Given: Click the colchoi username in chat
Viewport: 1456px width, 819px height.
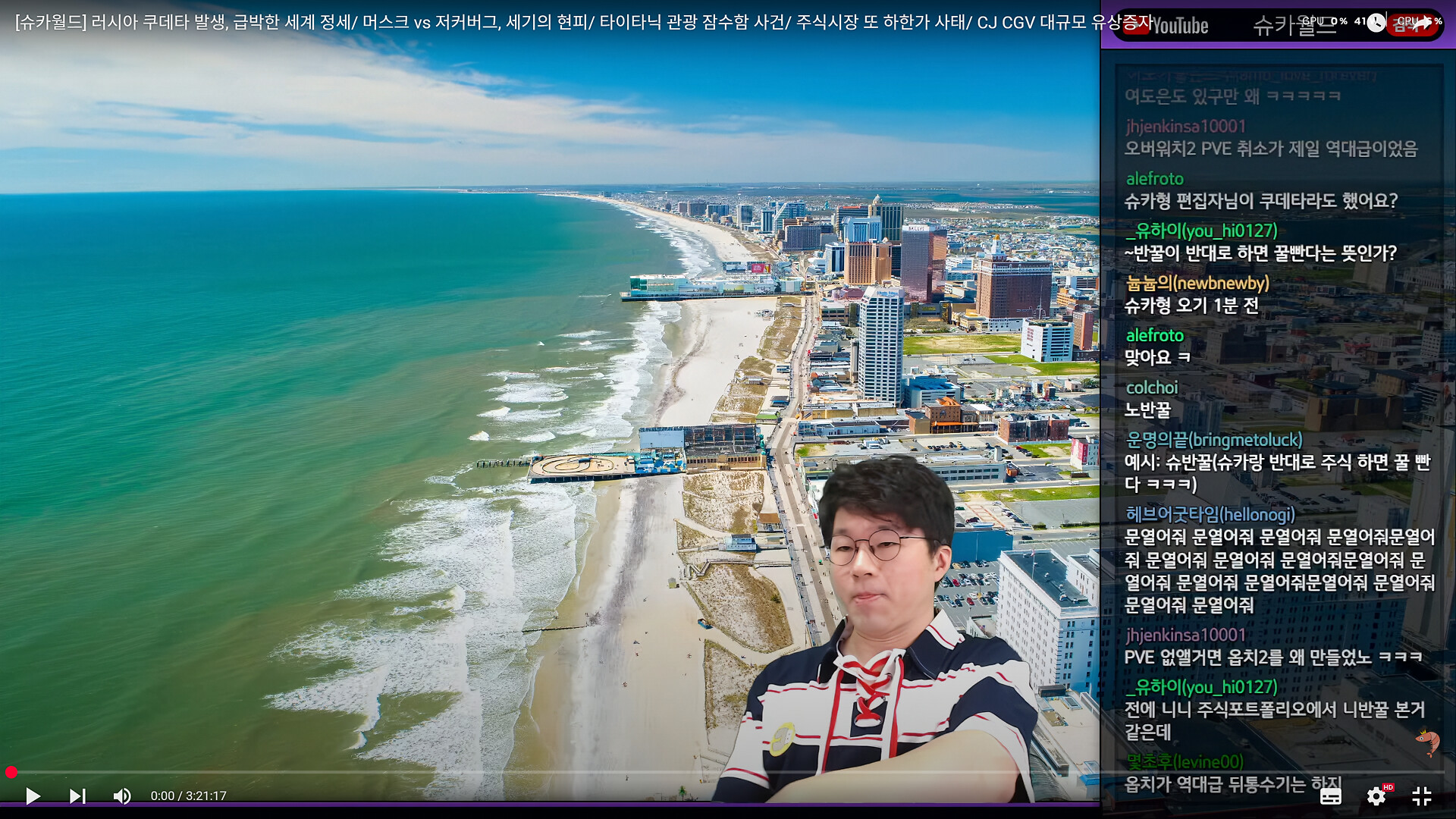Looking at the screenshot, I should [x=1151, y=388].
